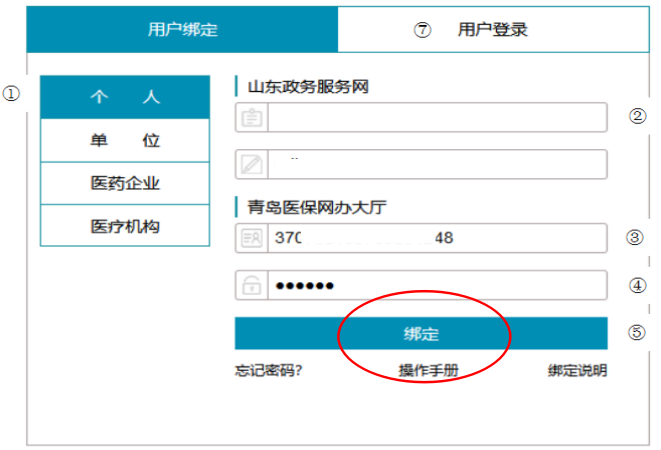The width and height of the screenshot is (661, 450).
Task: Switch to the 用户绑定 tab
Action: click(x=182, y=29)
